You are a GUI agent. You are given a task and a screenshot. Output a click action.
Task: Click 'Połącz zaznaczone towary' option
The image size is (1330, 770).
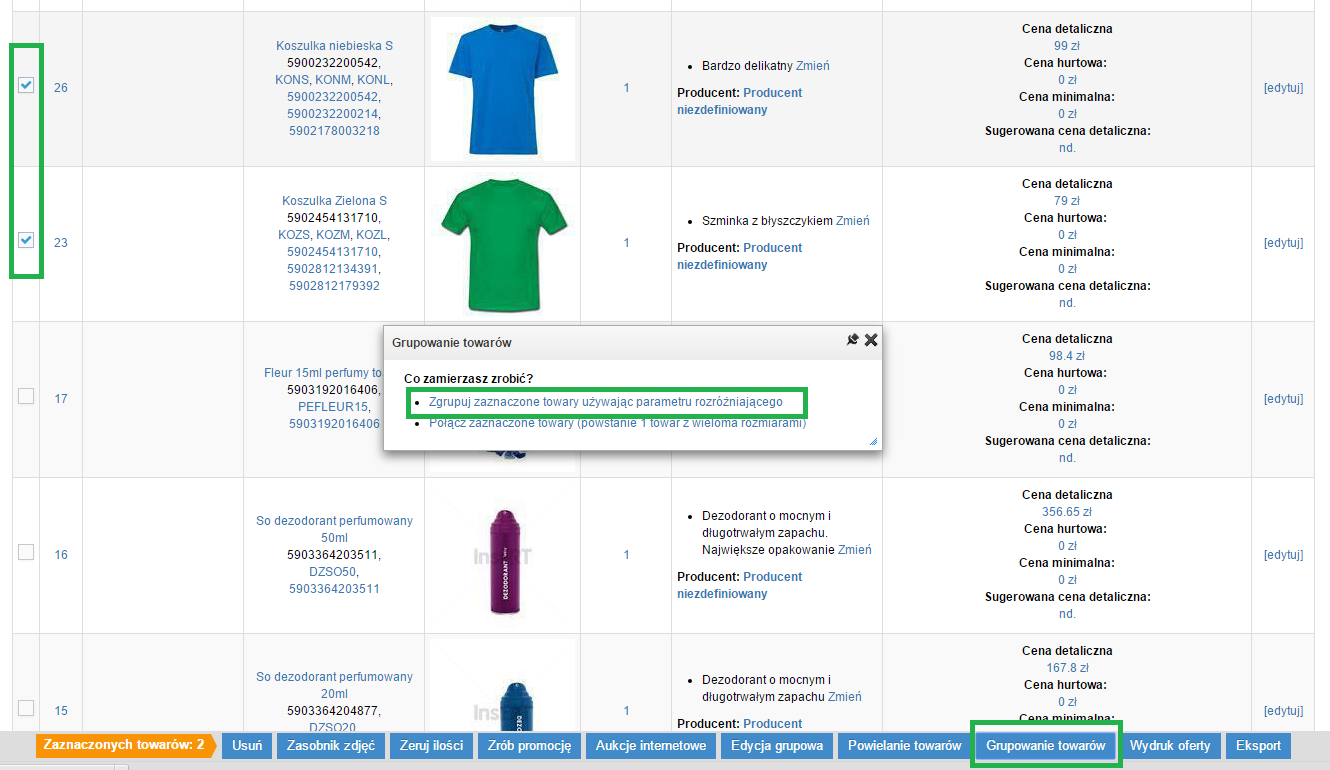(617, 423)
